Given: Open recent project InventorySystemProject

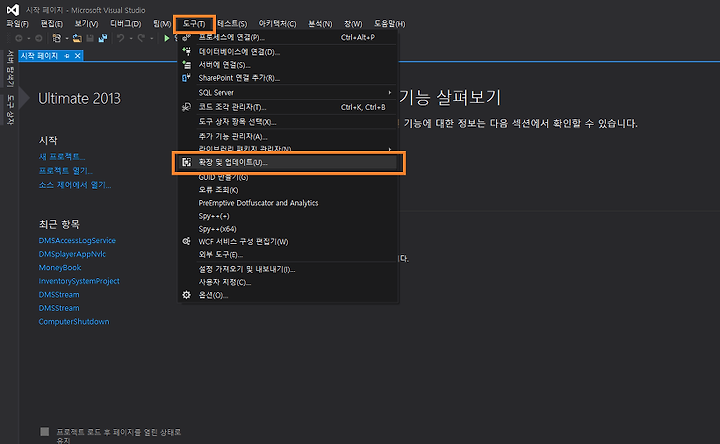Looking at the screenshot, I should pyautogui.click(x=79, y=281).
